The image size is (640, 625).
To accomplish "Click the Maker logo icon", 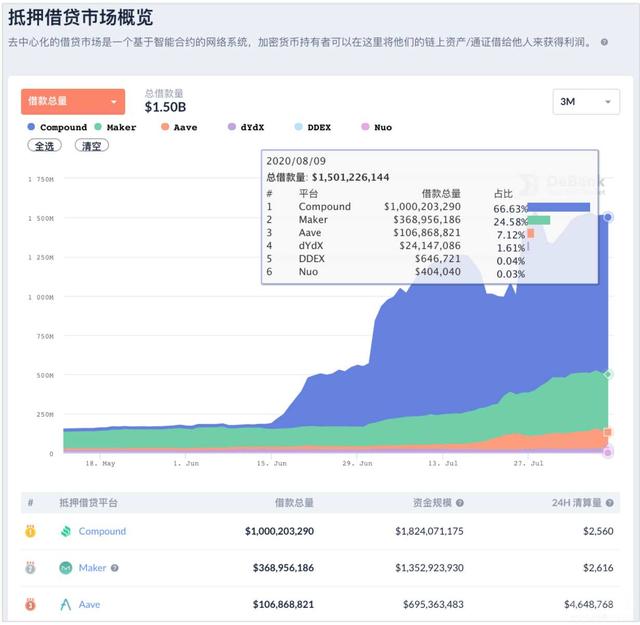I will (x=66, y=568).
